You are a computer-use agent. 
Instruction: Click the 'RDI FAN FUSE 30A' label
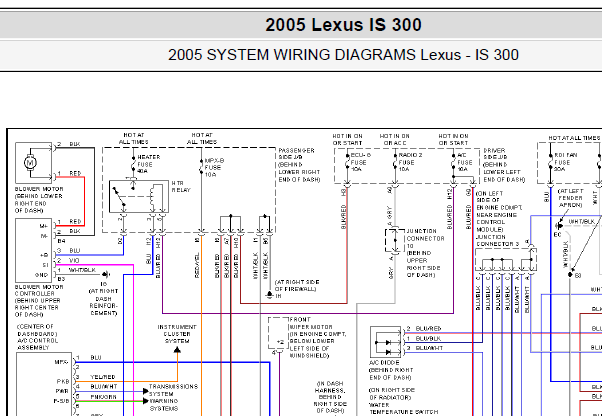pos(566,162)
